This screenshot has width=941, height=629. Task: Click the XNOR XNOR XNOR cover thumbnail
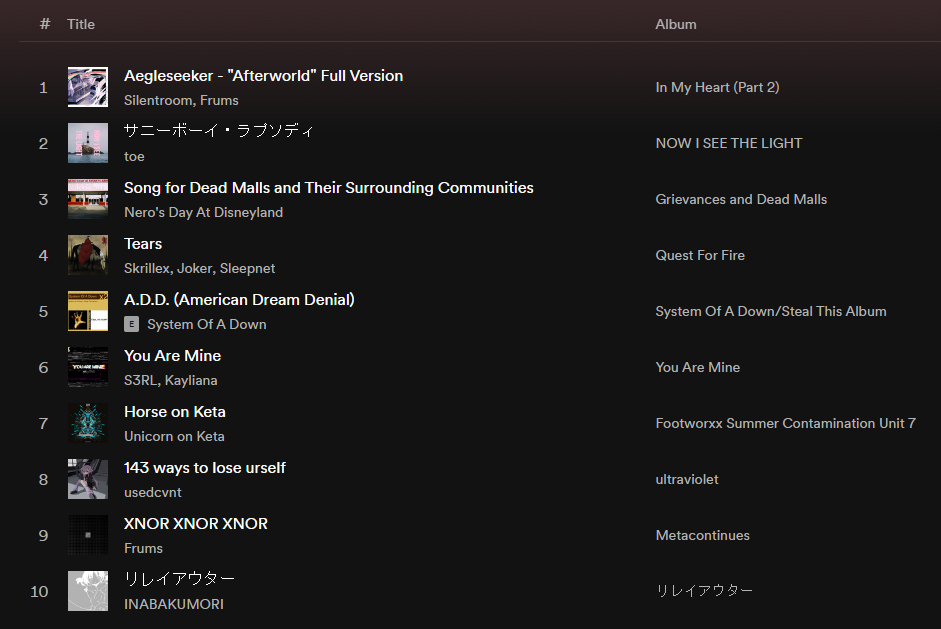[88, 535]
